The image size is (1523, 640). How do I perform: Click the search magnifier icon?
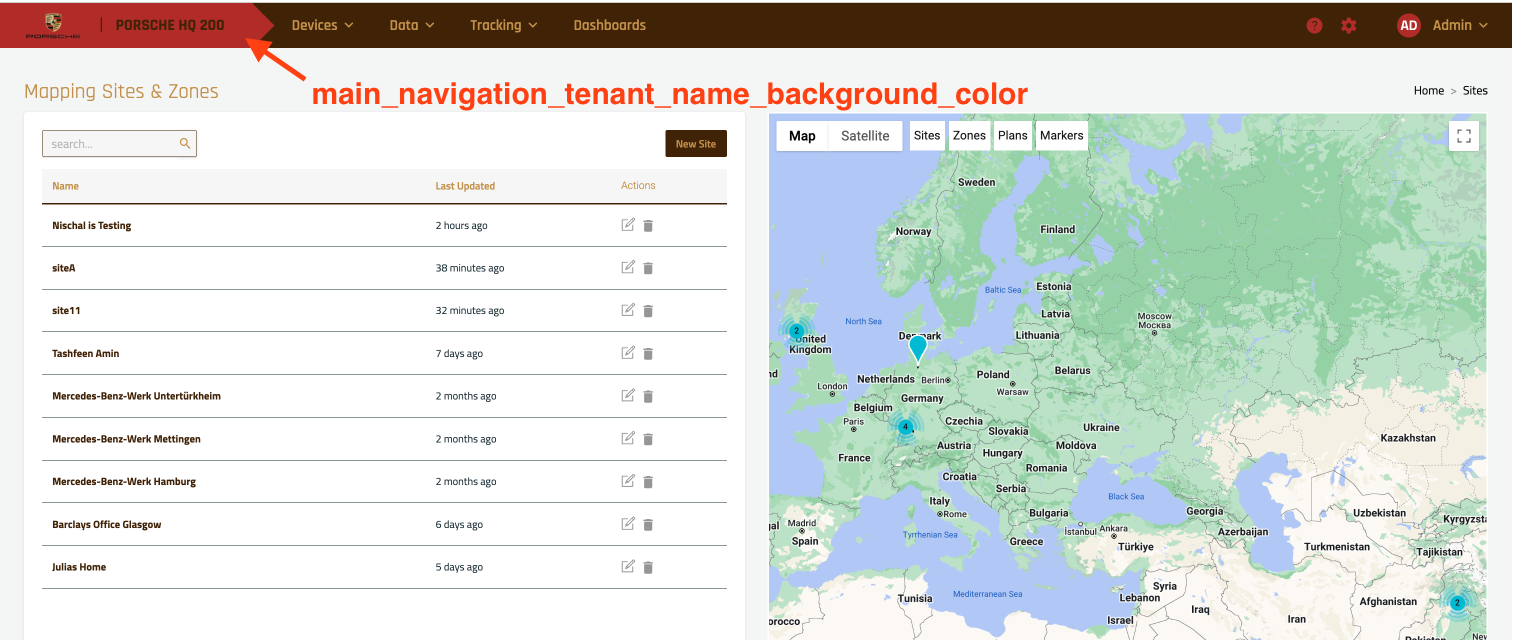(x=185, y=144)
